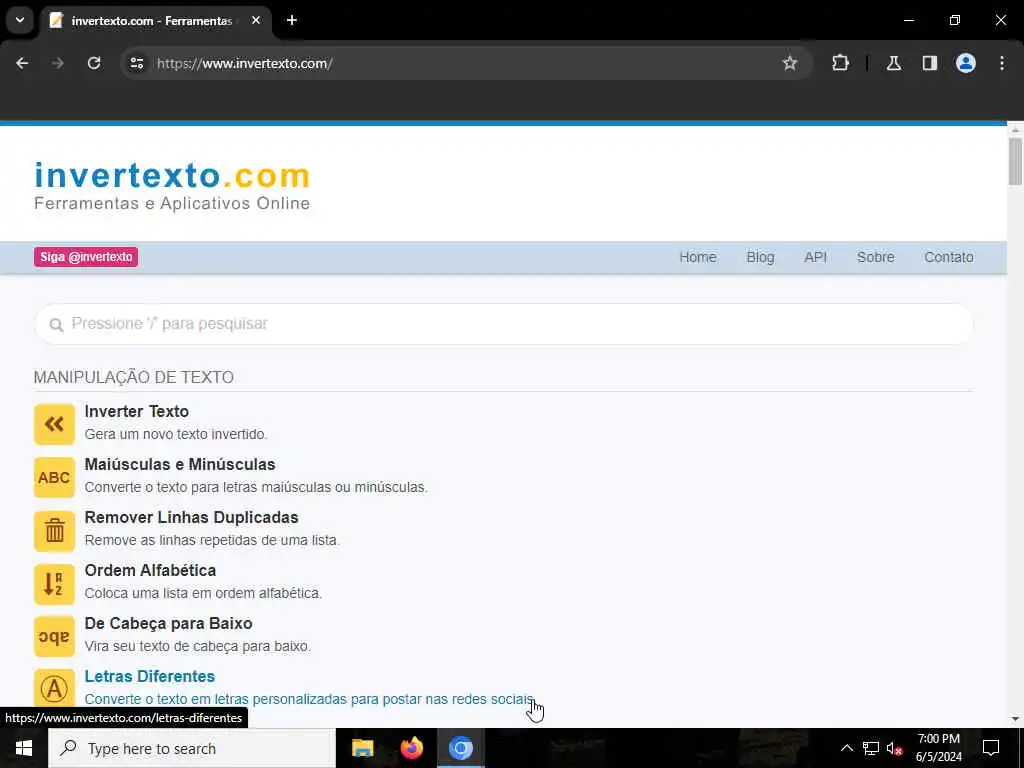Image resolution: width=1024 pixels, height=768 pixels.
Task: Click the browser forward arrow
Action: coord(58,63)
